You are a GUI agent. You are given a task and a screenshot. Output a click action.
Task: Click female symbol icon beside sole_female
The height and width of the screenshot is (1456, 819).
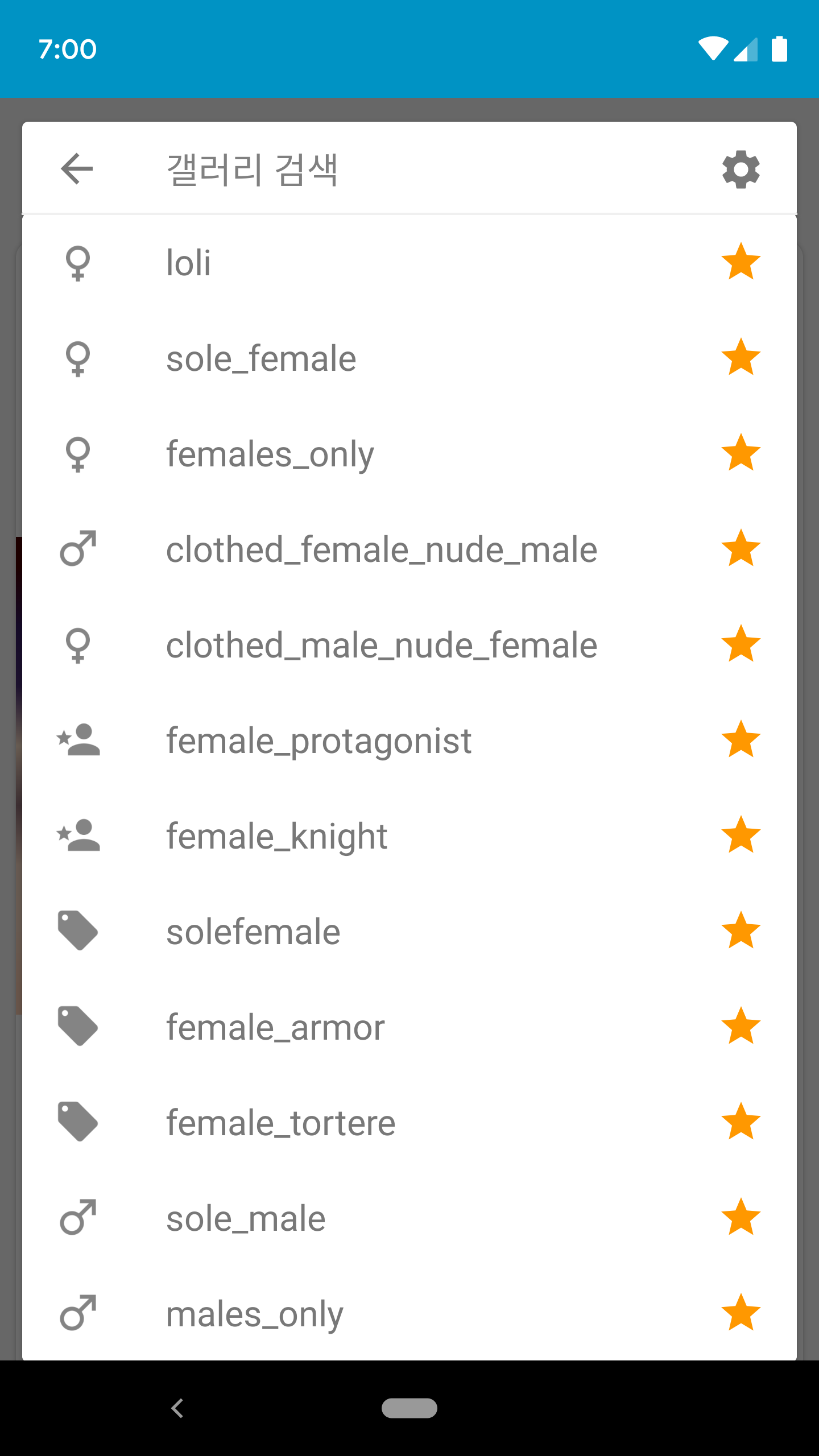tap(78, 359)
